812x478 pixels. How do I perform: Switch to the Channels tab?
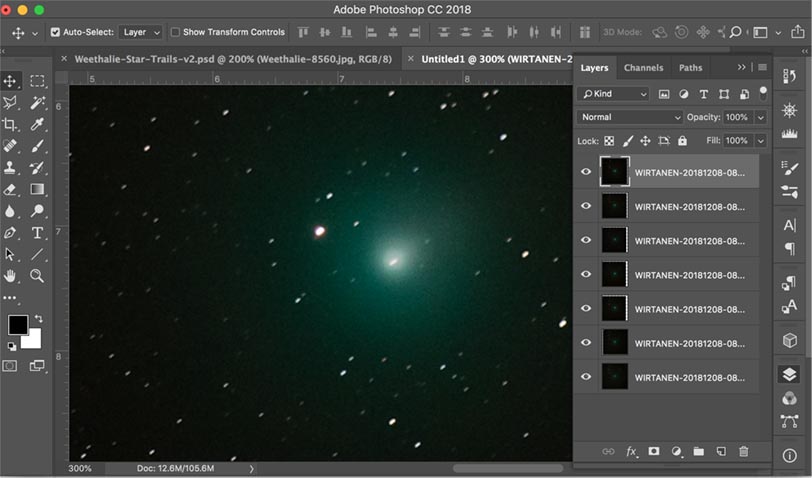[x=643, y=68]
